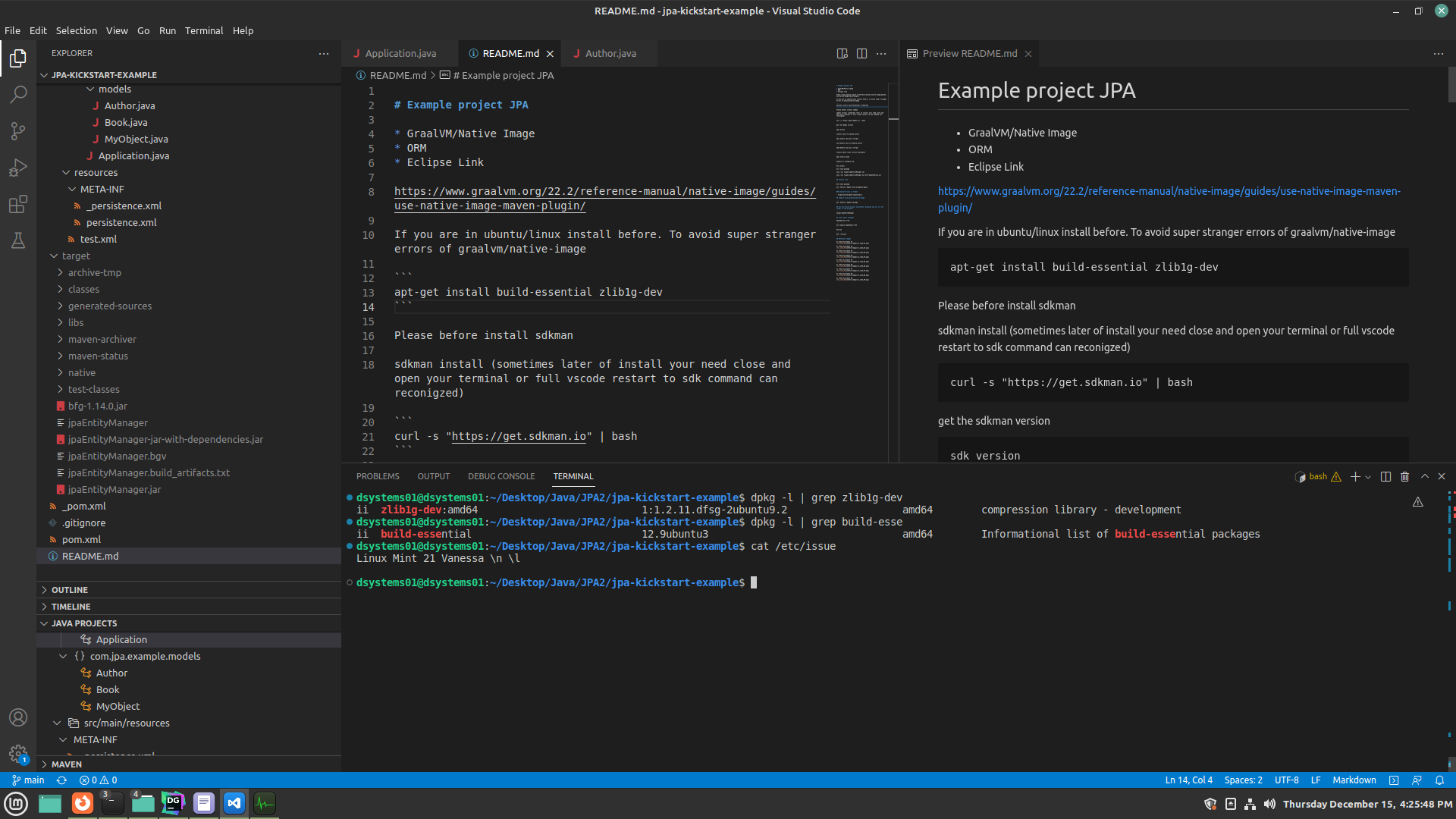Open Run and Debug view

(18, 168)
